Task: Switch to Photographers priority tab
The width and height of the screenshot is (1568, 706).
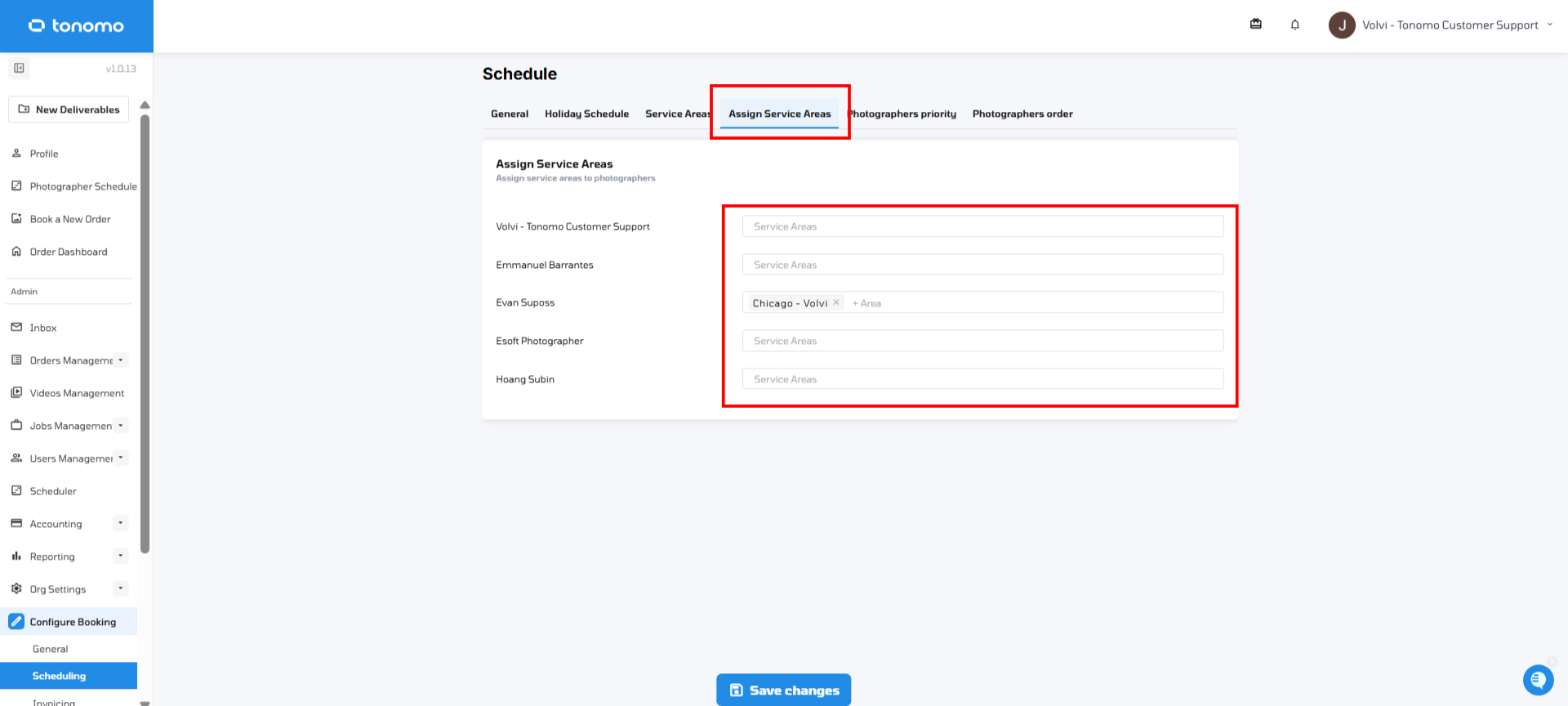Action: click(x=902, y=114)
